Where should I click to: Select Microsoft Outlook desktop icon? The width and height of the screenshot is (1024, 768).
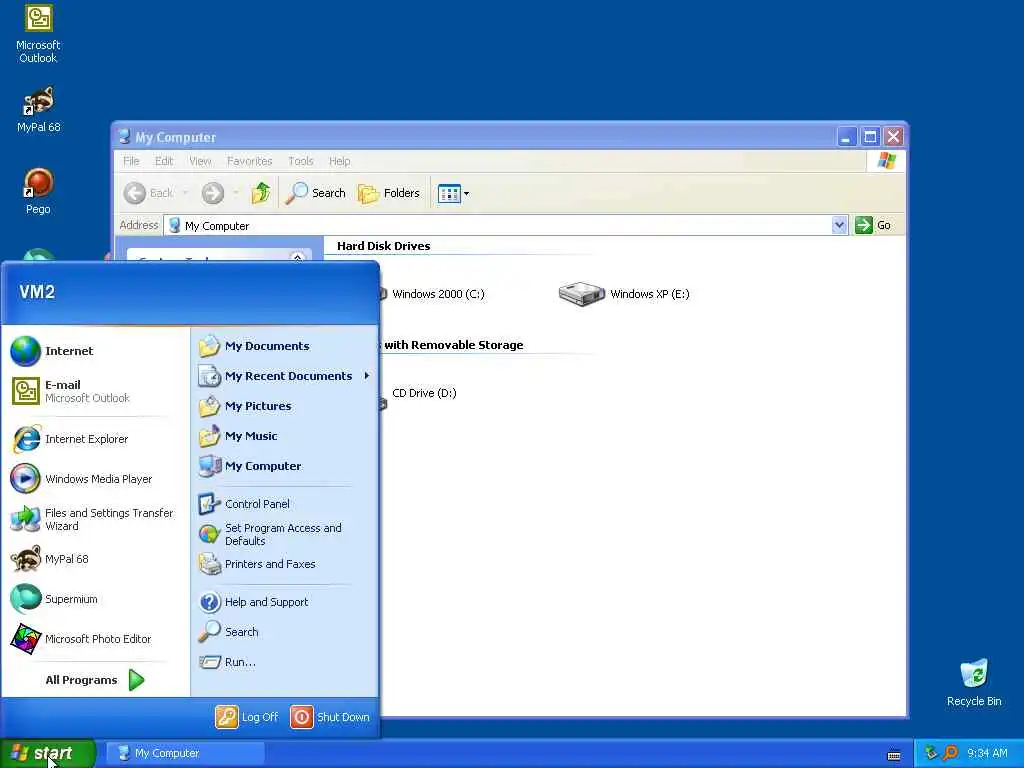coord(38,34)
